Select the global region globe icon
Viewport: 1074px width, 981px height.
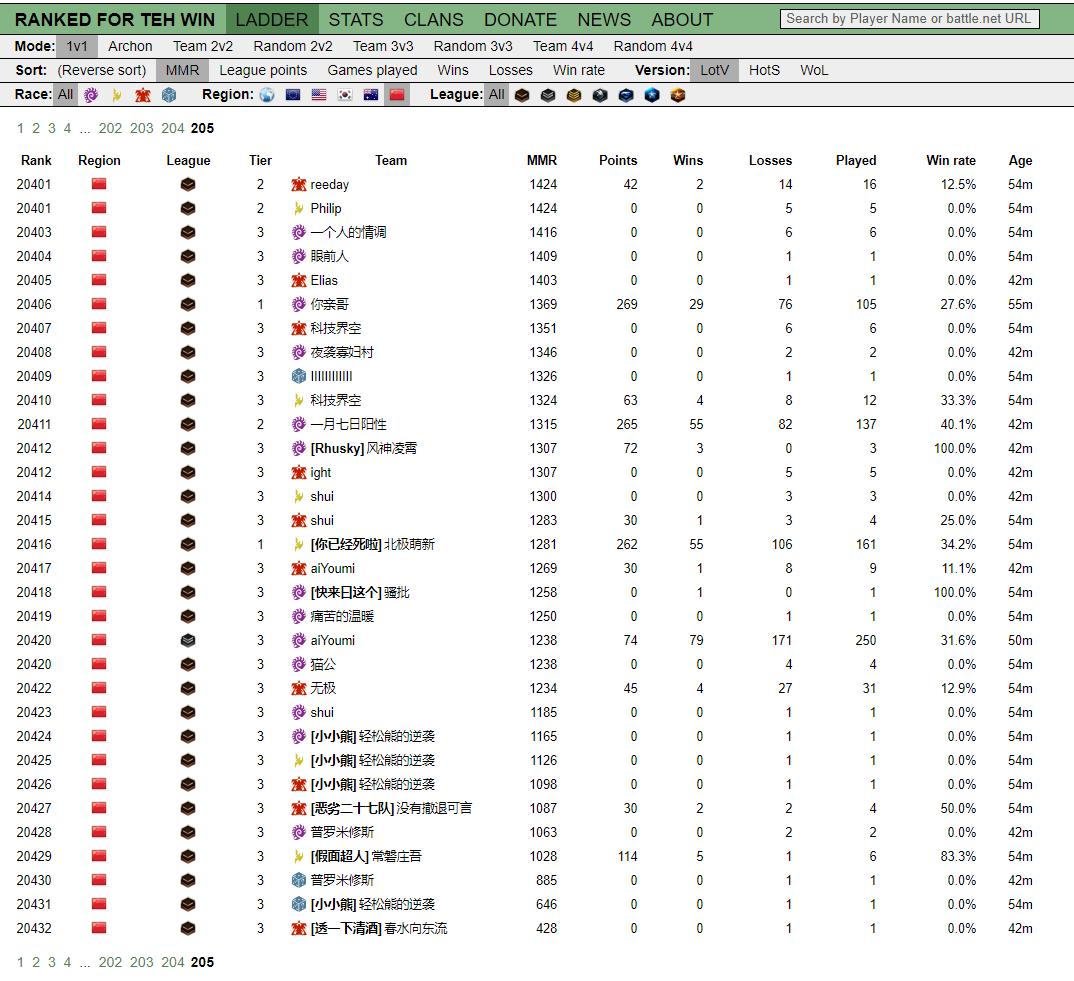267,95
